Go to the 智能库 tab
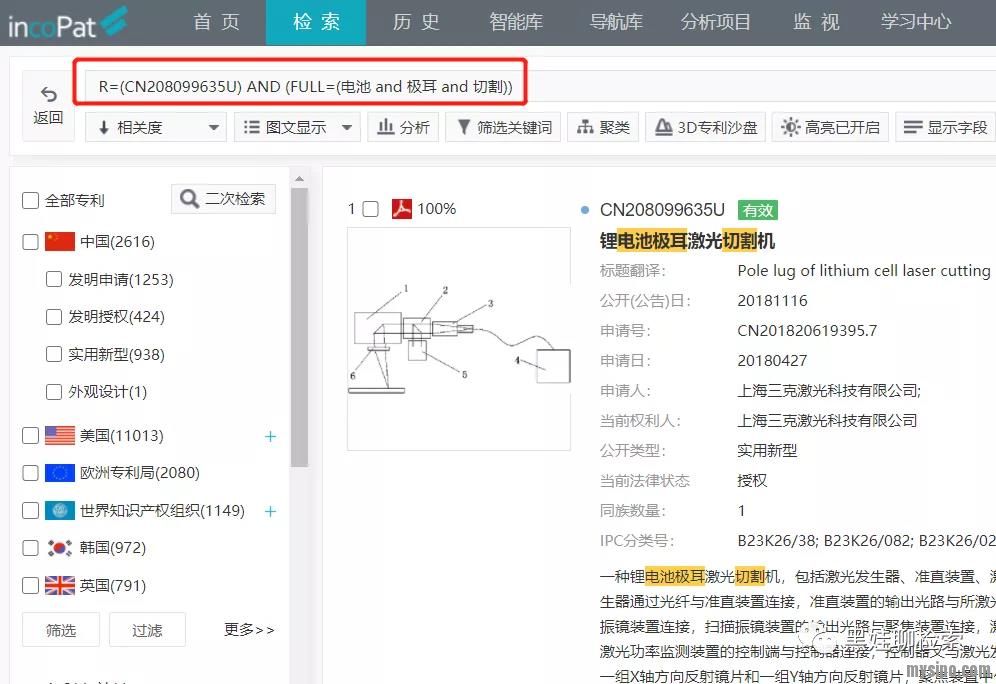This screenshot has height=684, width=996. [516, 22]
